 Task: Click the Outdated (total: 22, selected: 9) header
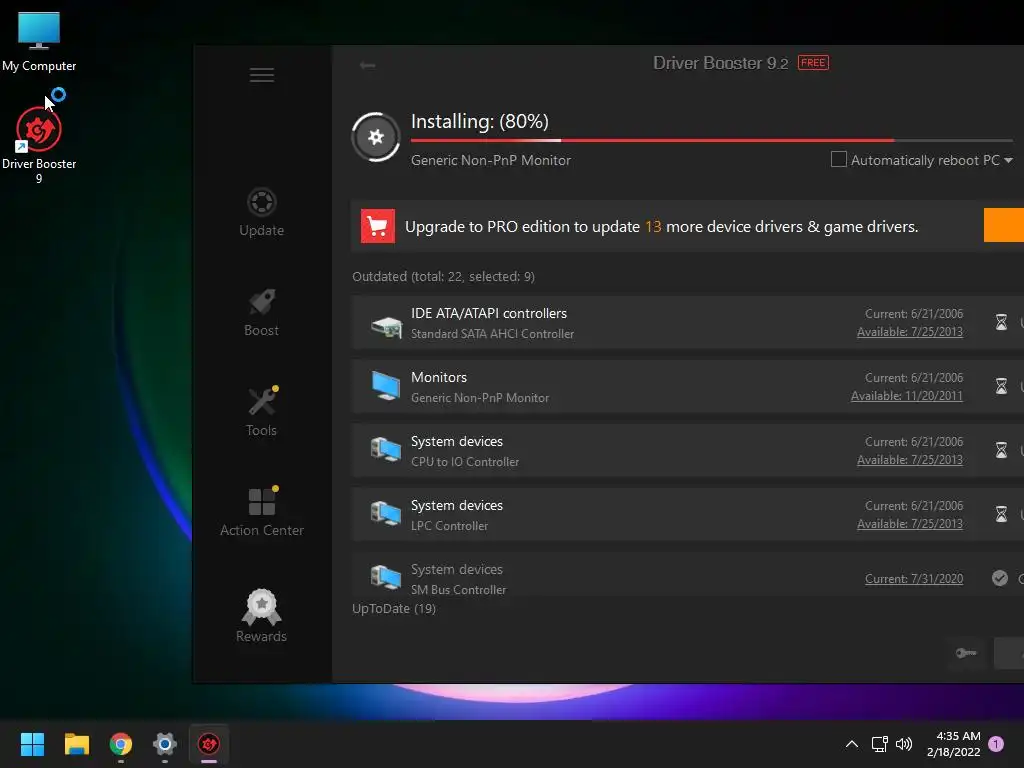(443, 276)
